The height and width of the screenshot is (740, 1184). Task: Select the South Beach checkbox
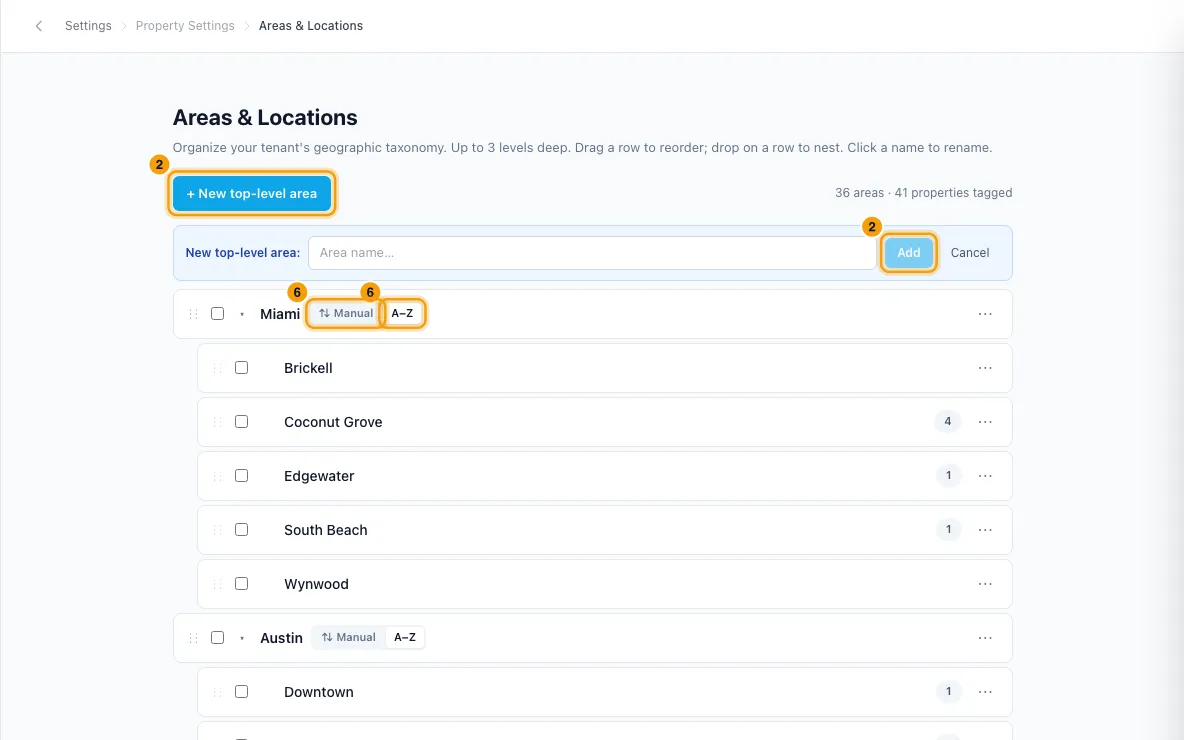pos(242,529)
